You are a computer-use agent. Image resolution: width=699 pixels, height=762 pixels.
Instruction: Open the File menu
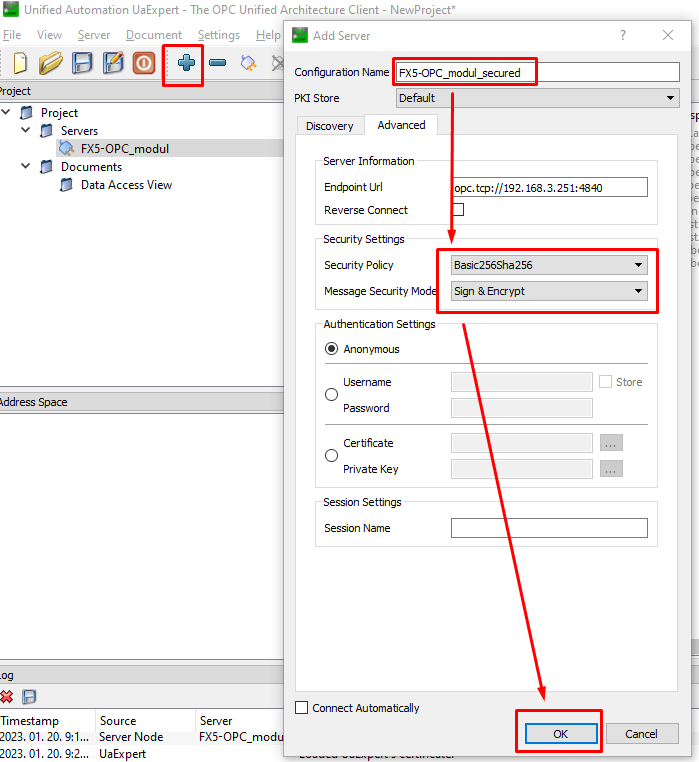coord(12,35)
